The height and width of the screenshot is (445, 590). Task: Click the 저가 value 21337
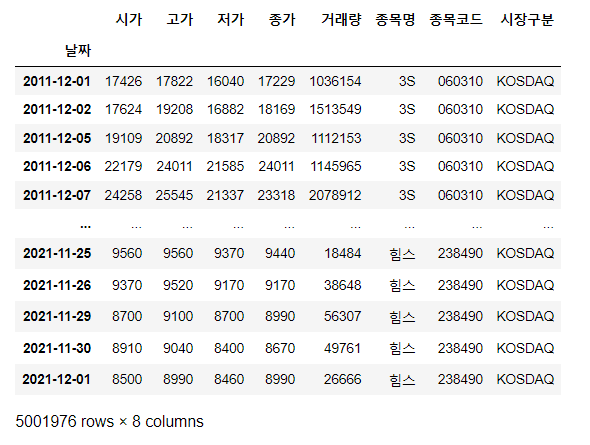[x=225, y=195]
